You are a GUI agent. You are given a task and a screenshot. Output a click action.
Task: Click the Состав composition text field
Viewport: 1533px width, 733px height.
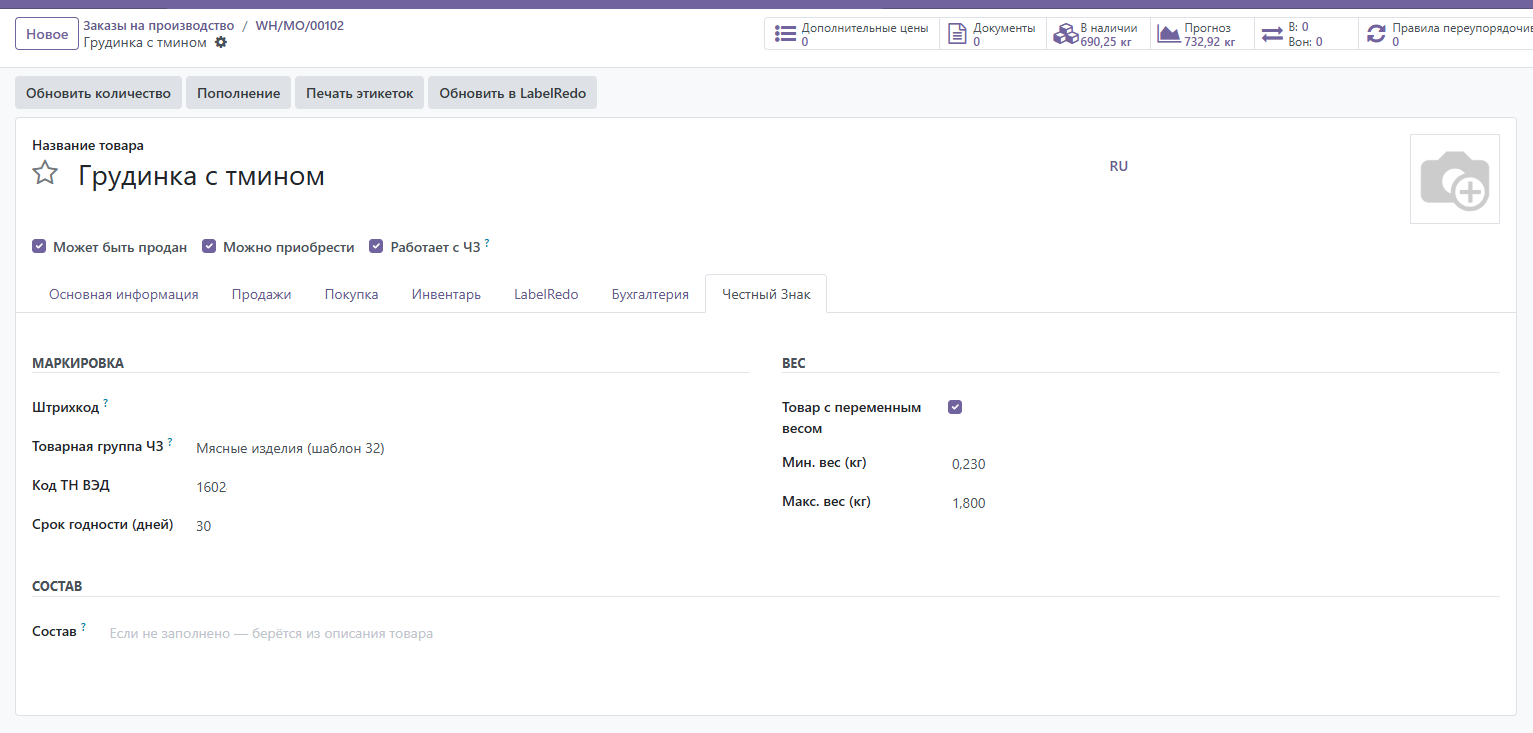point(803,634)
